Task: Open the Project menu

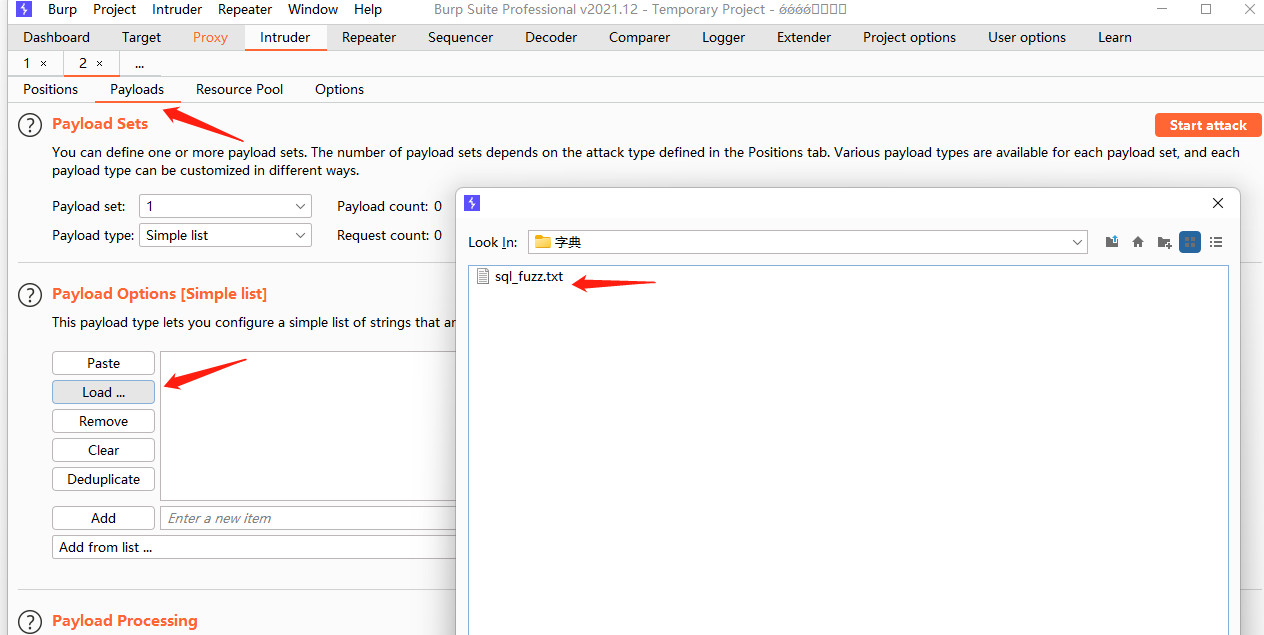Action: pyautogui.click(x=114, y=9)
